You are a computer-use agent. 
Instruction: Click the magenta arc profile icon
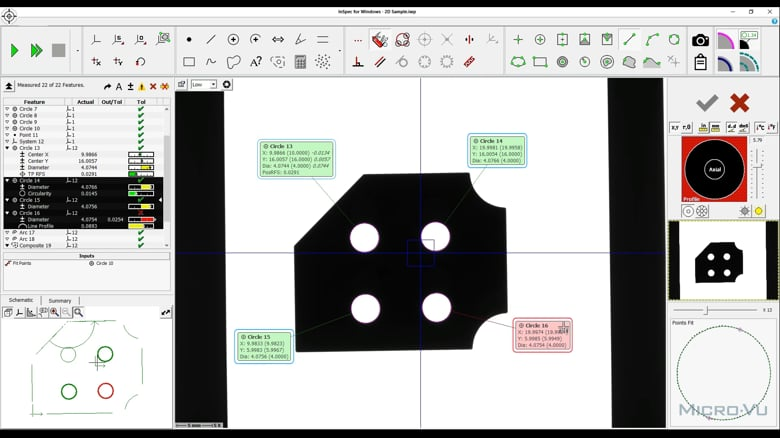coord(726,40)
